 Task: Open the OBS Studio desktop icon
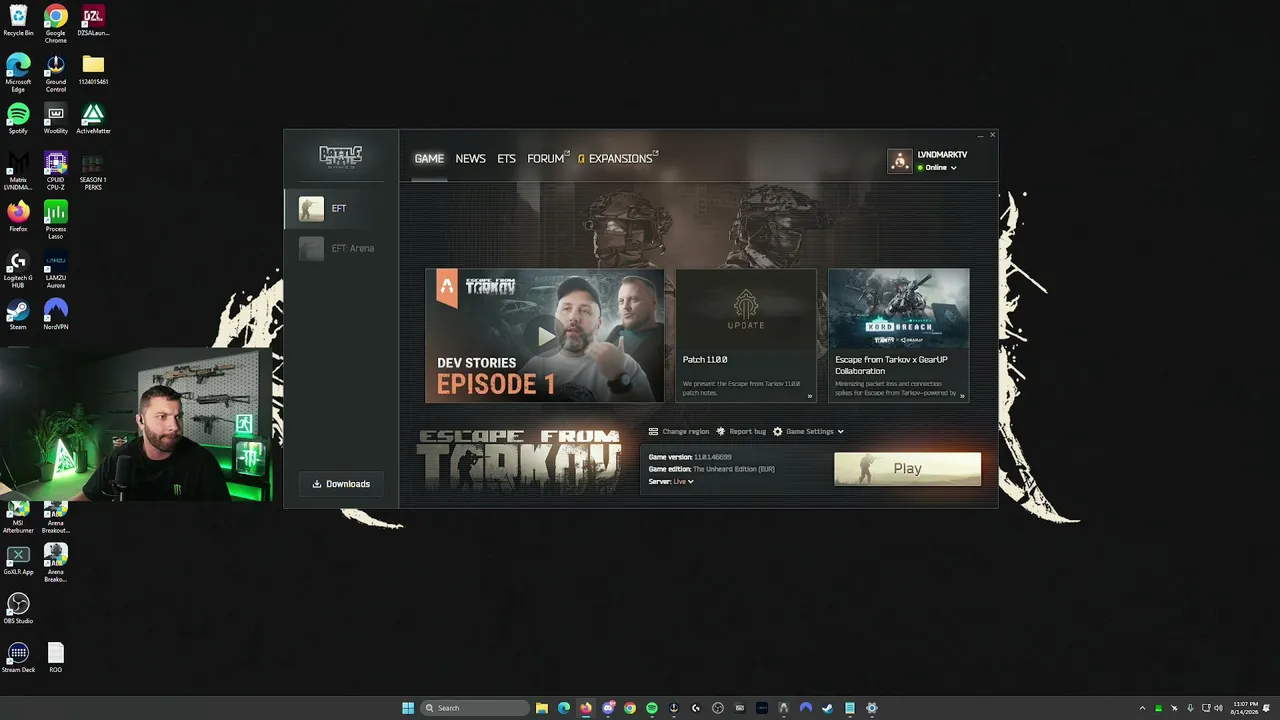pyautogui.click(x=18, y=609)
